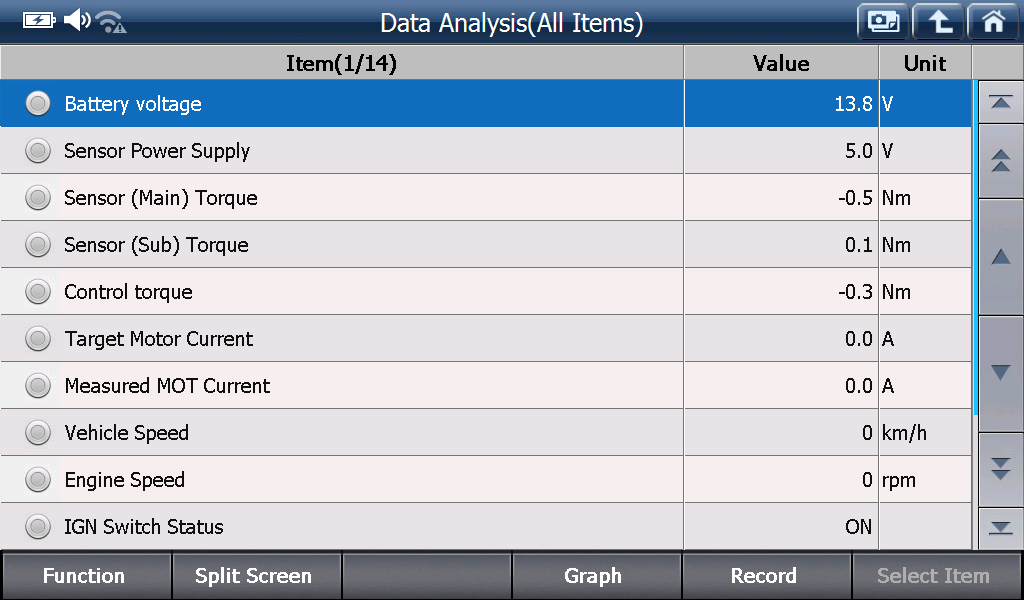Viewport: 1024px width, 600px height.
Task: Select the Vehicle Speed radio button
Action: (x=38, y=433)
